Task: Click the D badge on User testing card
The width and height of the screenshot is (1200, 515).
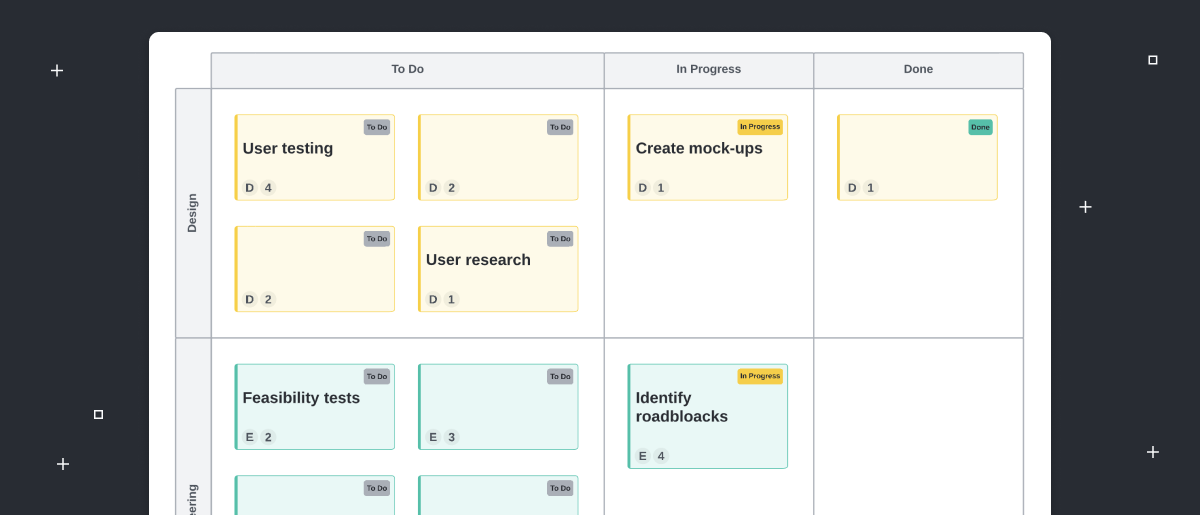Action: coord(249,188)
